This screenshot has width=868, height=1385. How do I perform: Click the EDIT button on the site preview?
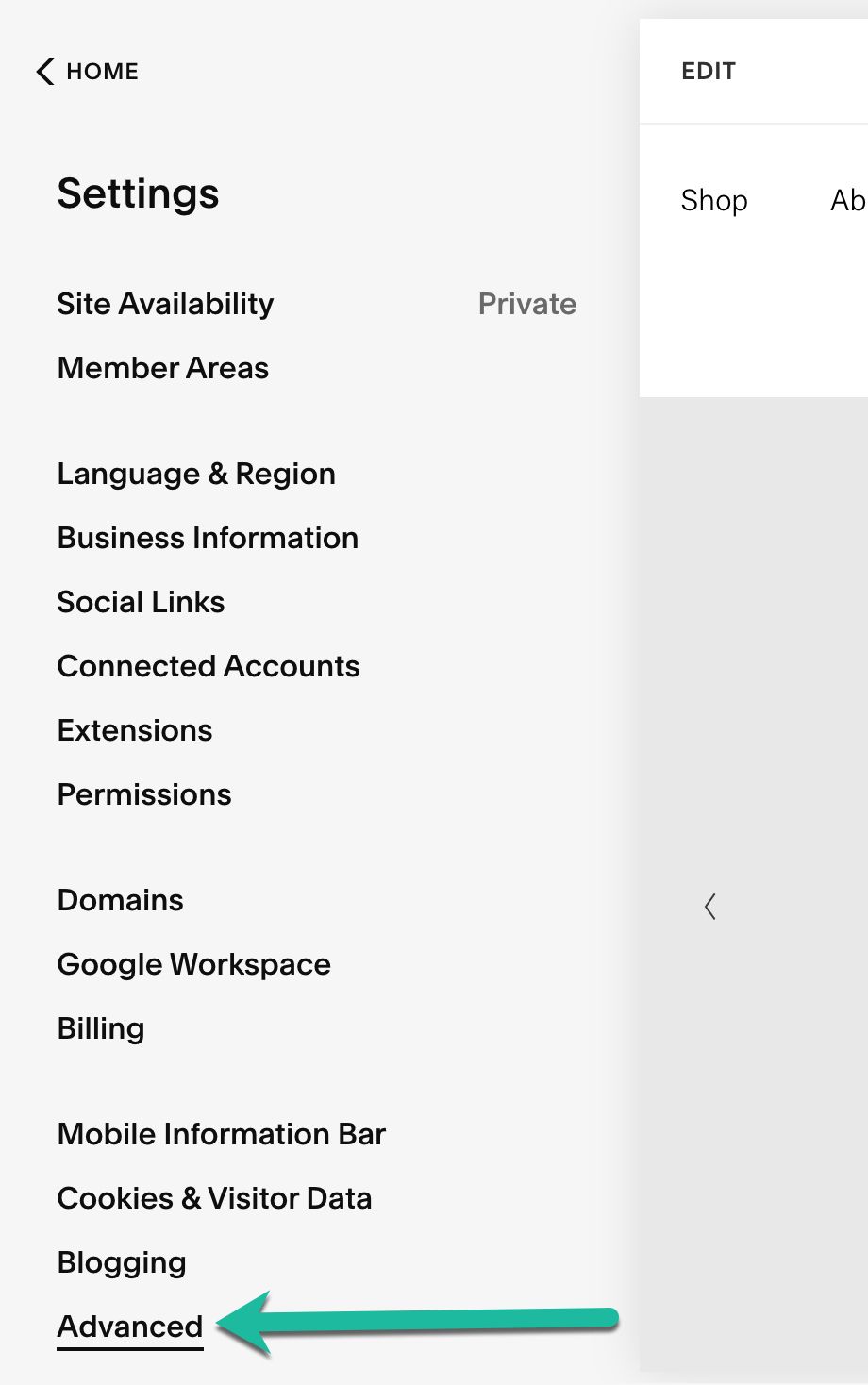tap(708, 71)
